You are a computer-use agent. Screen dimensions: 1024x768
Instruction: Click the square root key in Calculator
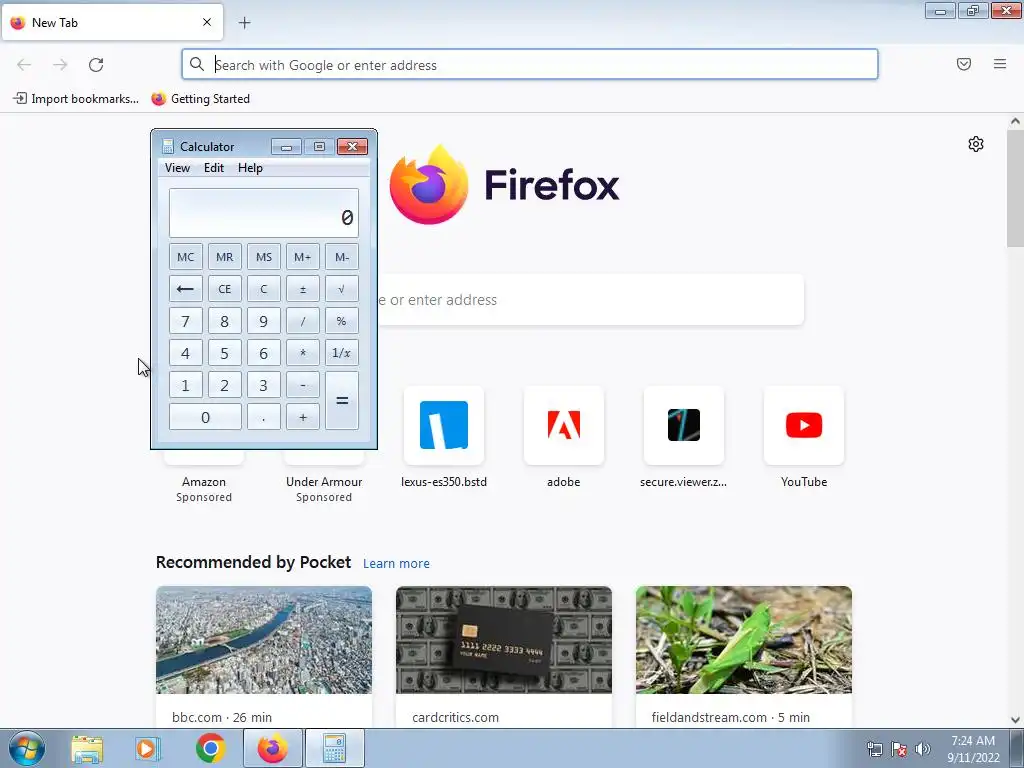342,289
